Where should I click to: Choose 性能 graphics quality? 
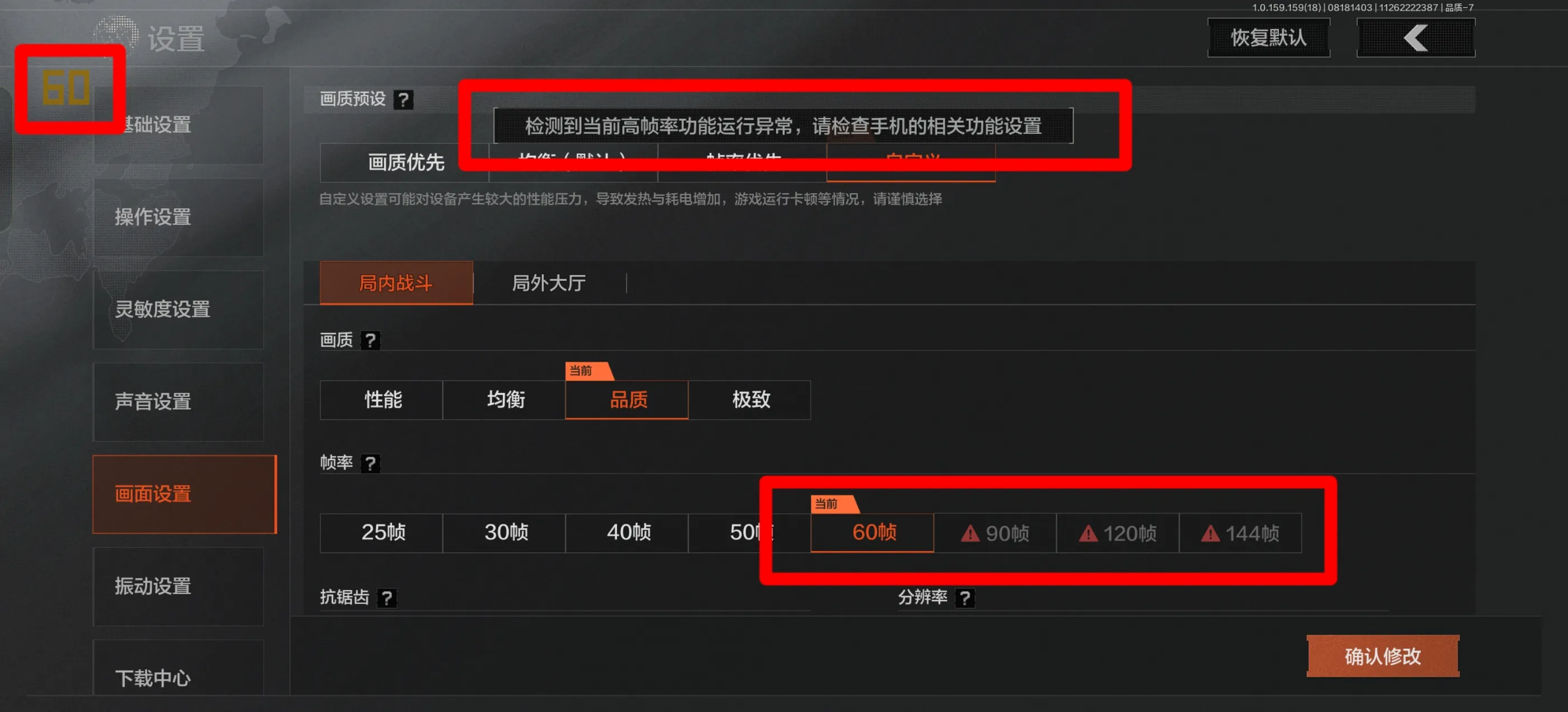click(x=382, y=400)
